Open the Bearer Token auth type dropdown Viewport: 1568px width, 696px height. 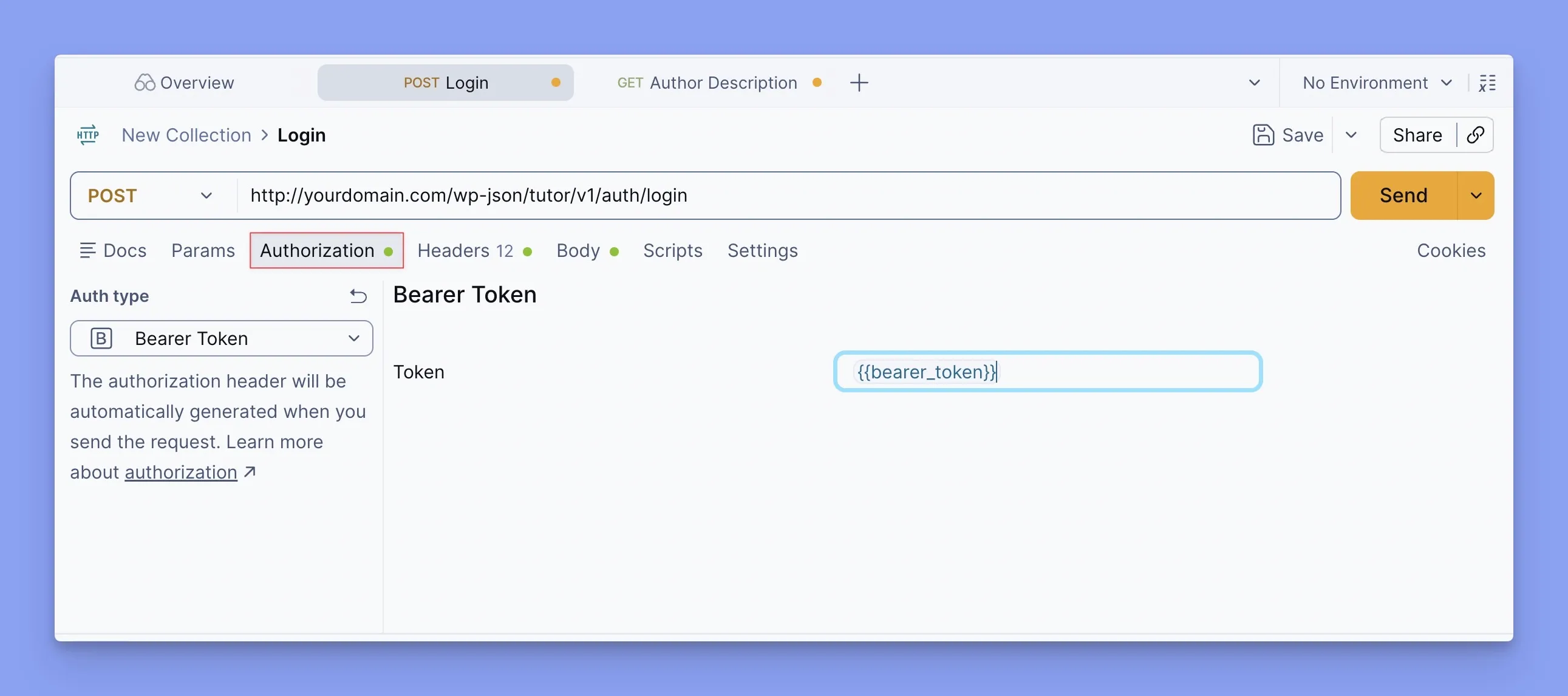click(222, 338)
